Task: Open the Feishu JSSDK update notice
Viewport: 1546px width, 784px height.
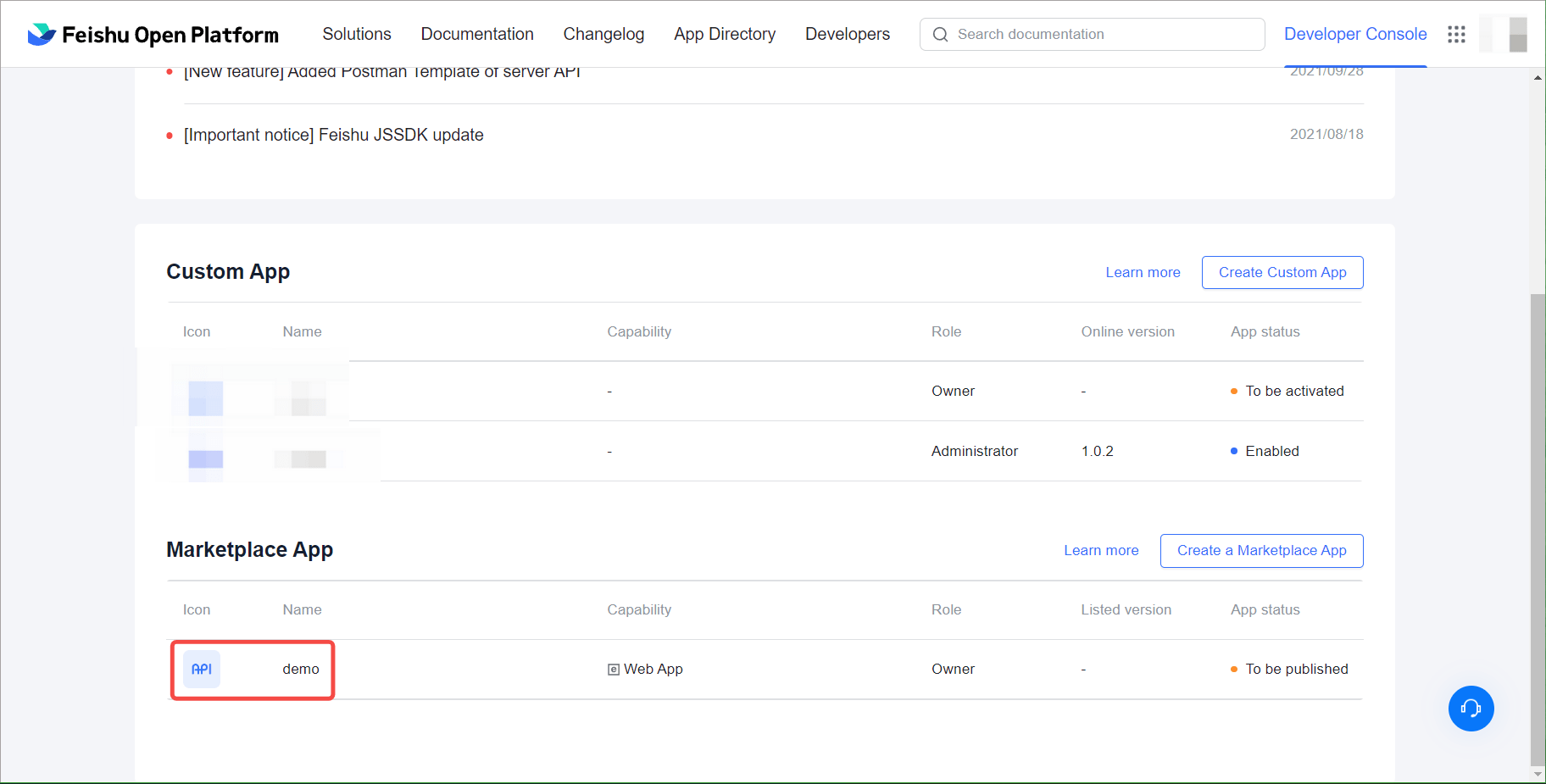Action: [x=334, y=134]
